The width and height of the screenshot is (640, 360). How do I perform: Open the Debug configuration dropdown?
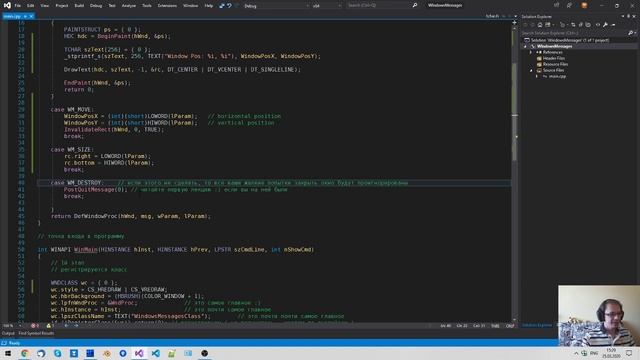276,6
